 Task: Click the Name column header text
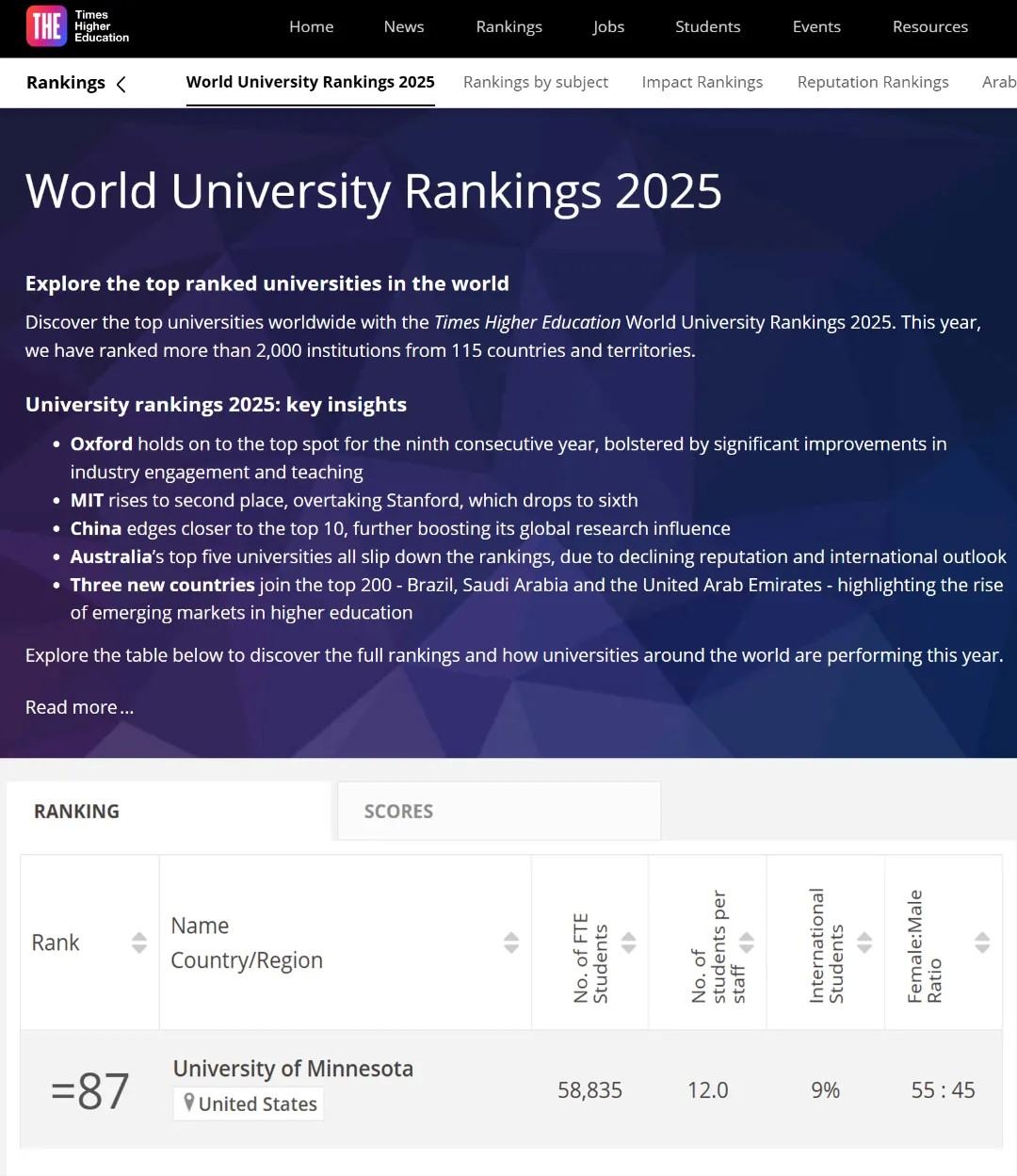pyautogui.click(x=200, y=926)
